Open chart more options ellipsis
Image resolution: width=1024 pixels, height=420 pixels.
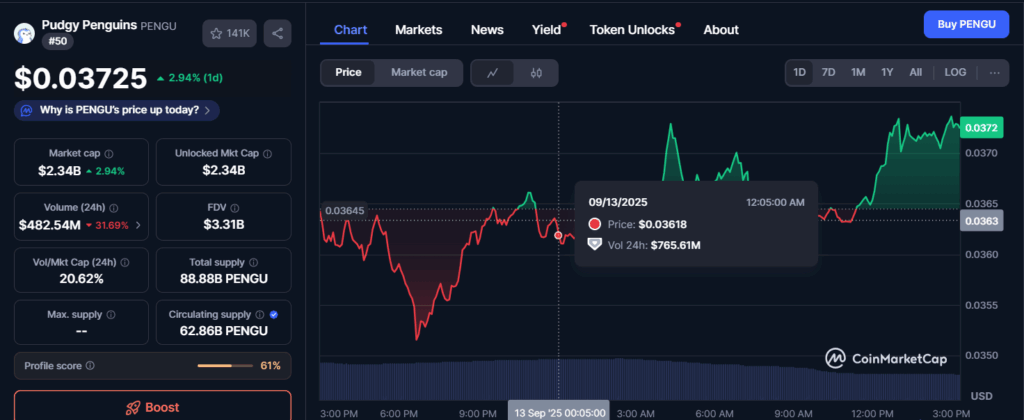coord(995,73)
